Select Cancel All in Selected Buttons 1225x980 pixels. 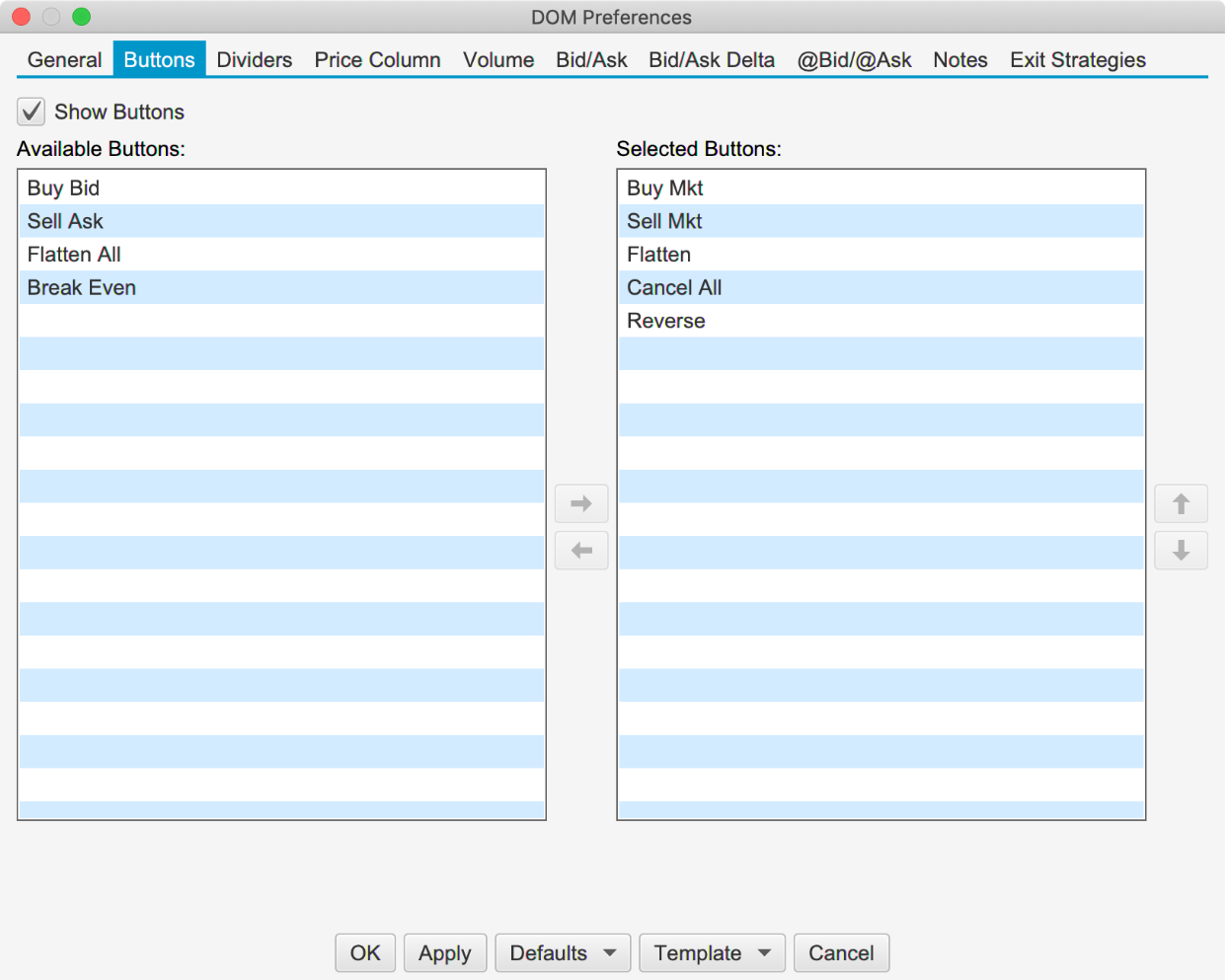coord(674,288)
